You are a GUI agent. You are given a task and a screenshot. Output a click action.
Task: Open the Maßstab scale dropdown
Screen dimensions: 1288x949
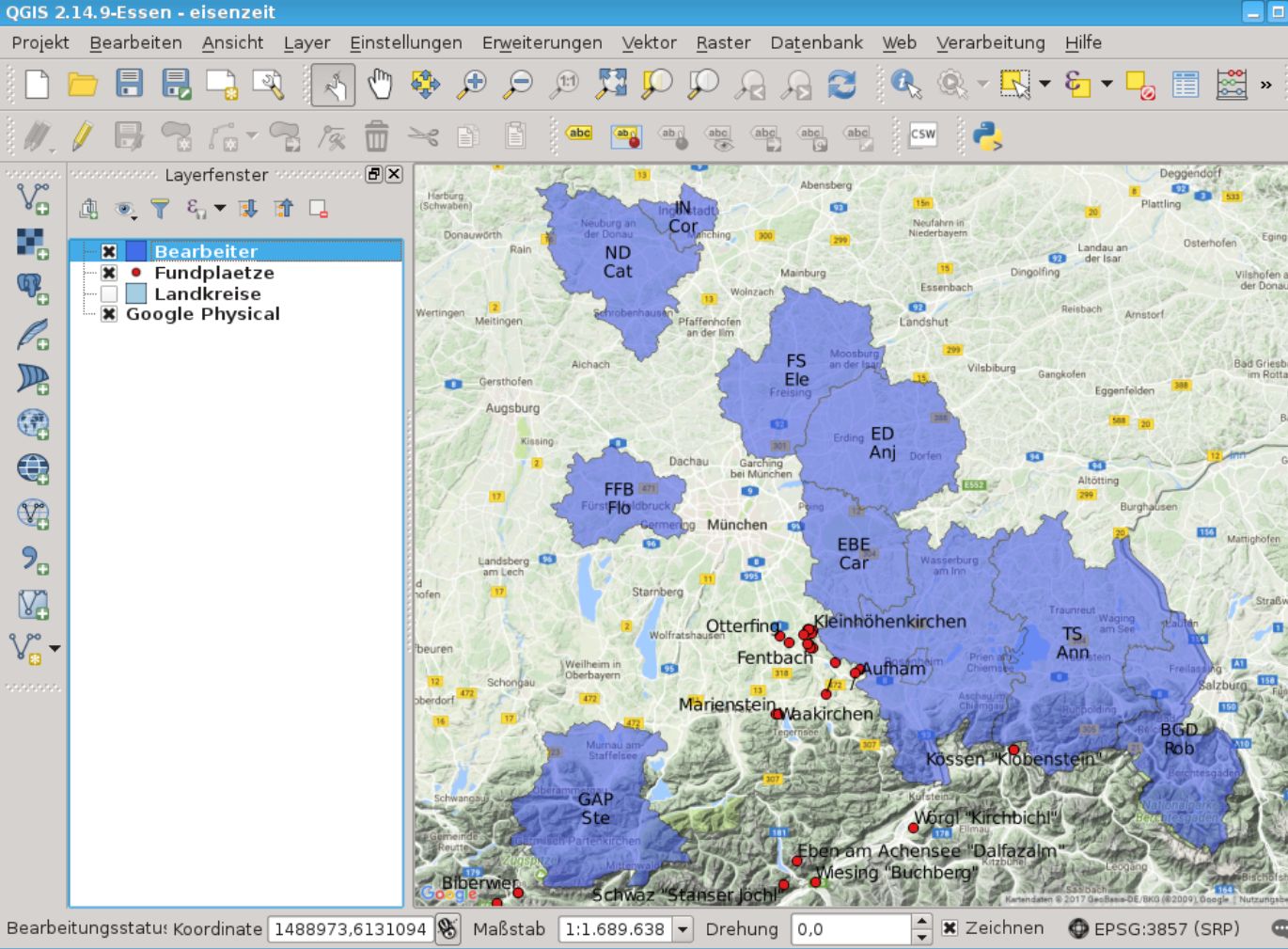pyautogui.click(x=683, y=929)
